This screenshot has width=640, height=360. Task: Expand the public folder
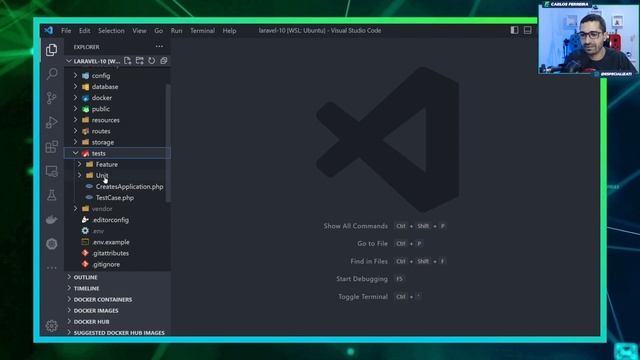[x=118, y=109]
